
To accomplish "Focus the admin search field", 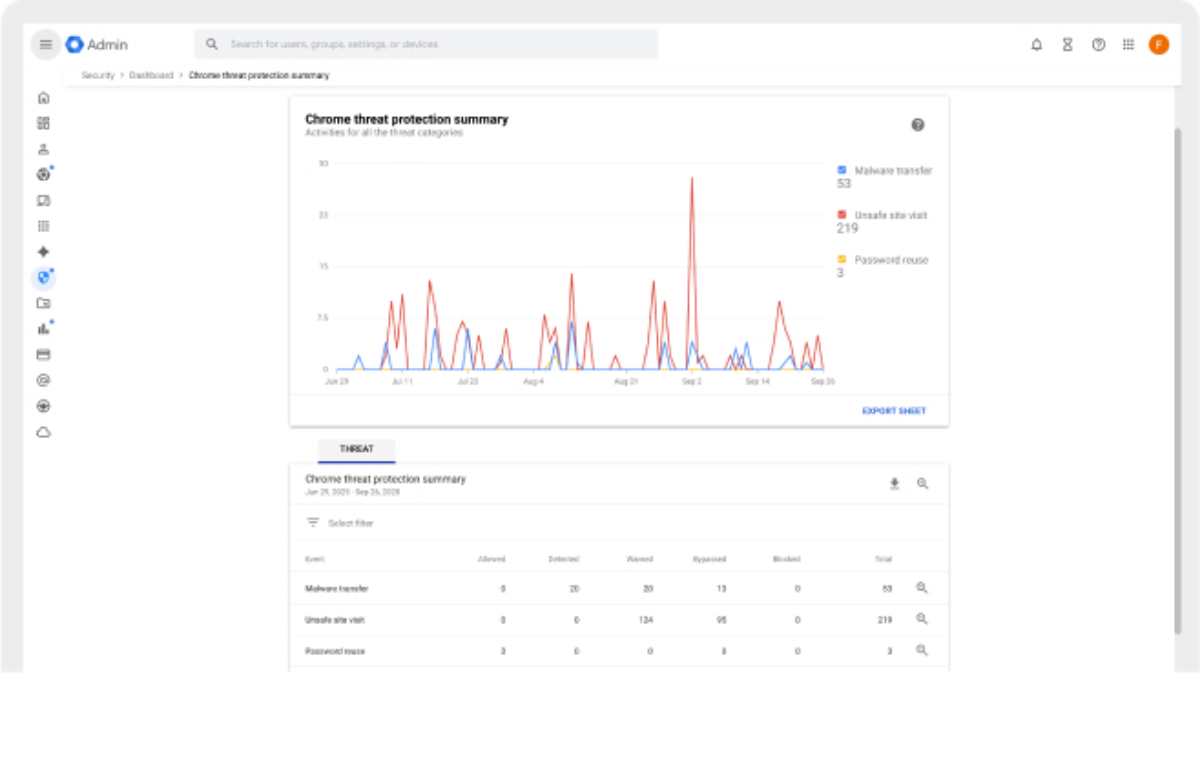I will click(x=426, y=44).
